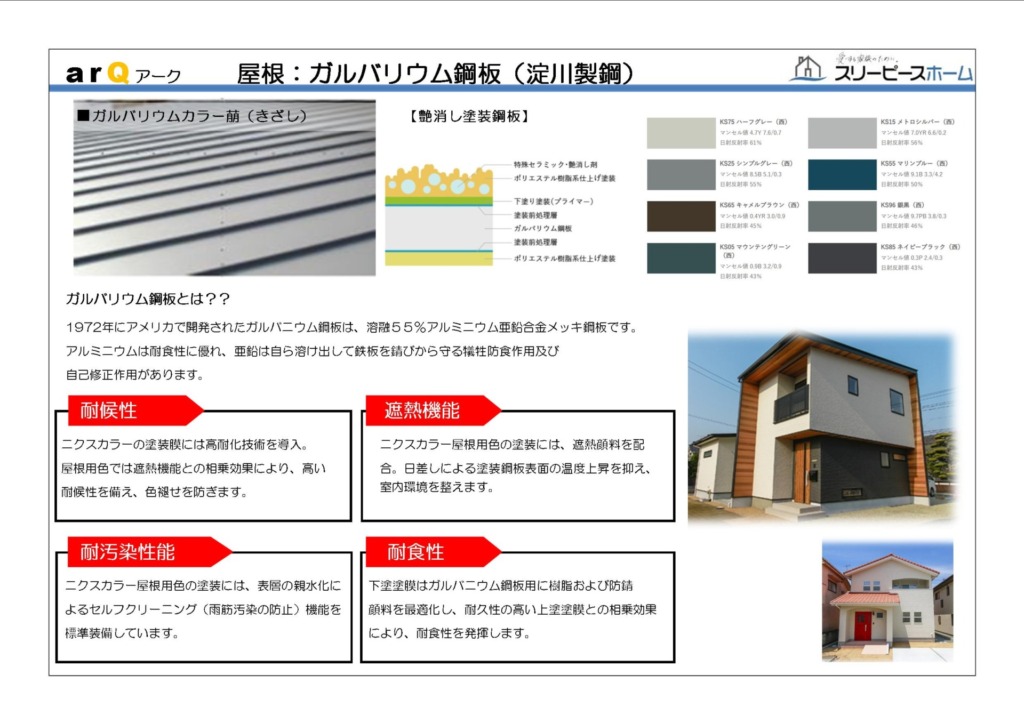Screen dimensions: 1024x724
Task: Click the line ending 遮熱顔料を配
Action: (512, 445)
